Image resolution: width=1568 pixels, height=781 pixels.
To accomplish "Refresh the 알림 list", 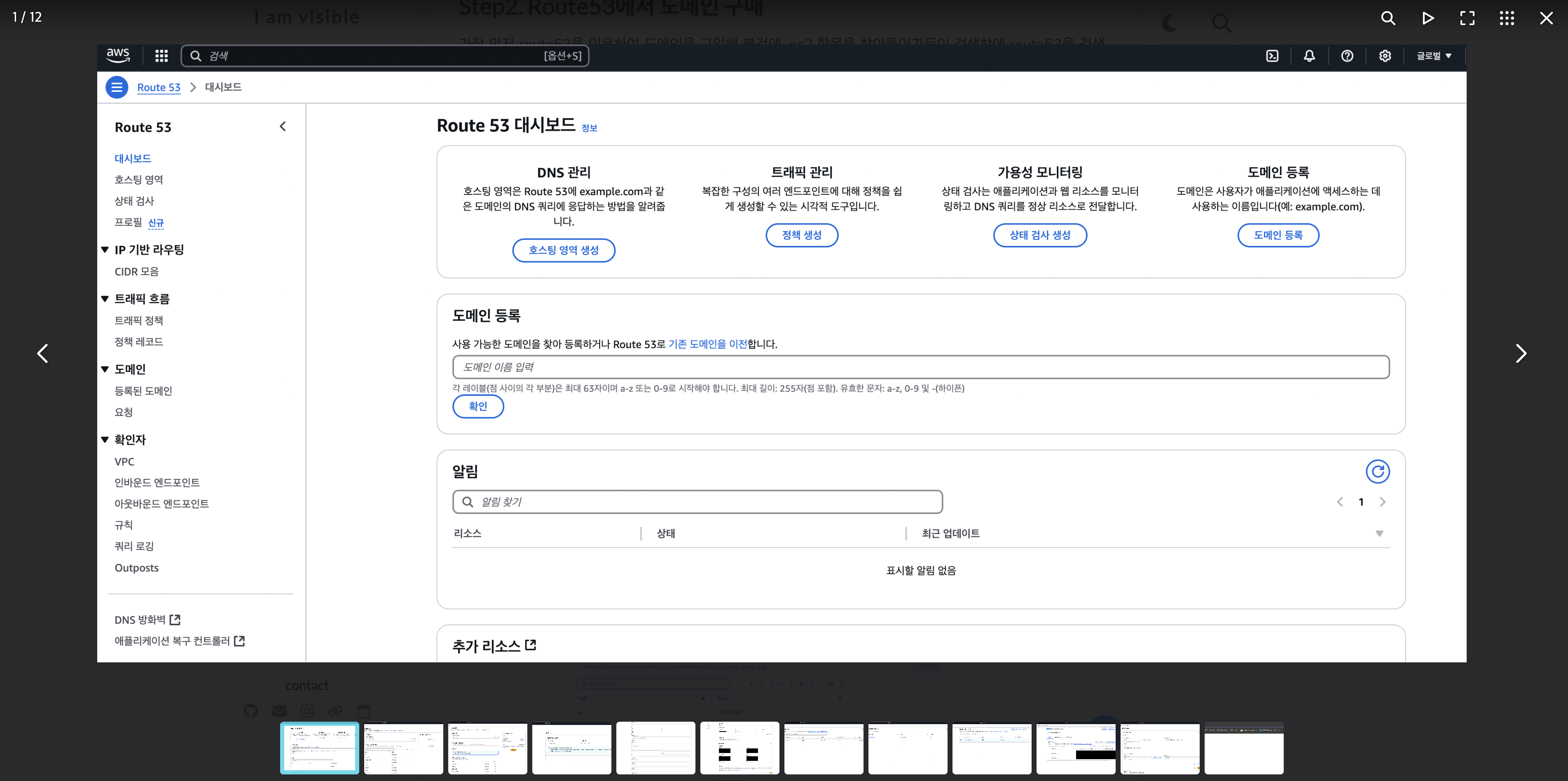I will [1378, 471].
